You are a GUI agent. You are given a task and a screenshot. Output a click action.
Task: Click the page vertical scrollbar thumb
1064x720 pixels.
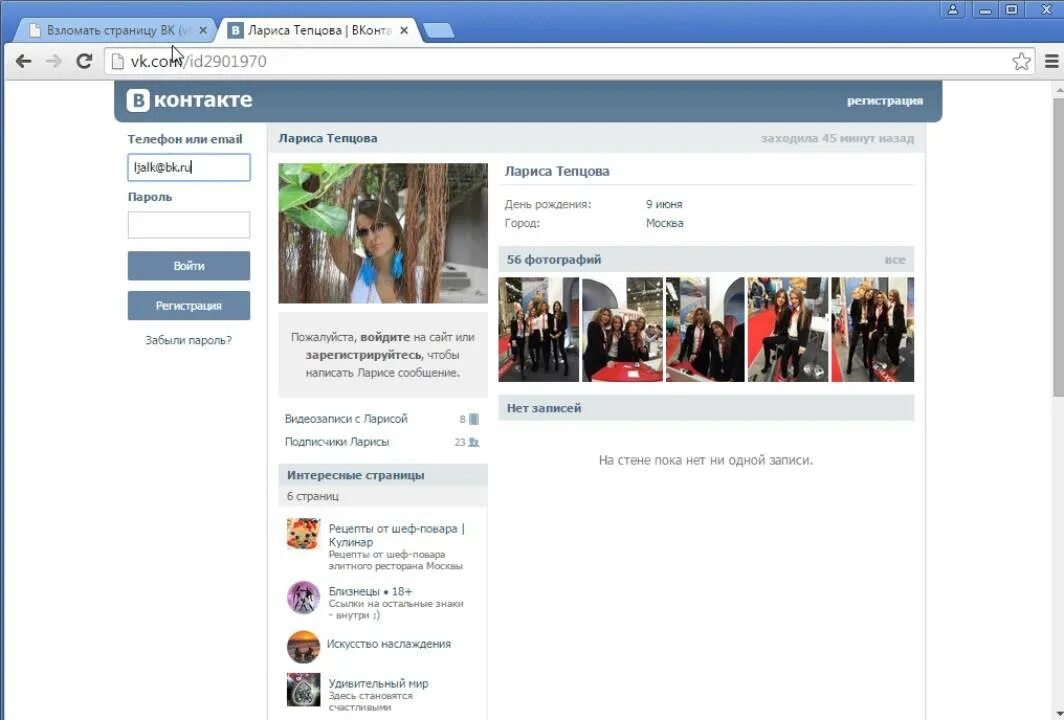tap(1058, 248)
